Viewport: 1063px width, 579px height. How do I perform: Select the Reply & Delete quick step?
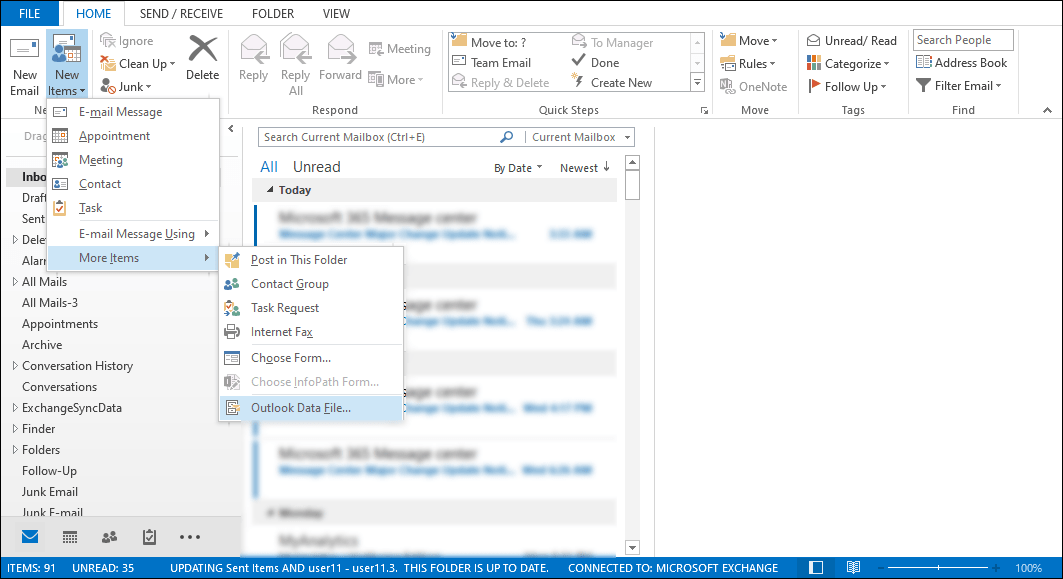501,83
